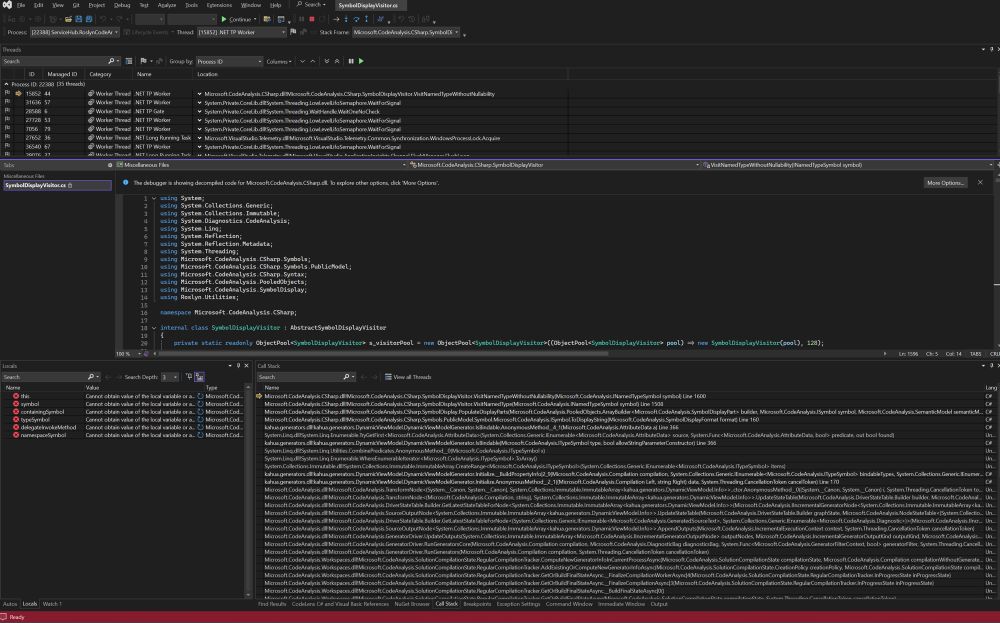Click the error icon beside 'symbol' local
Screen dimensions: 1000x623
pos(16,404)
